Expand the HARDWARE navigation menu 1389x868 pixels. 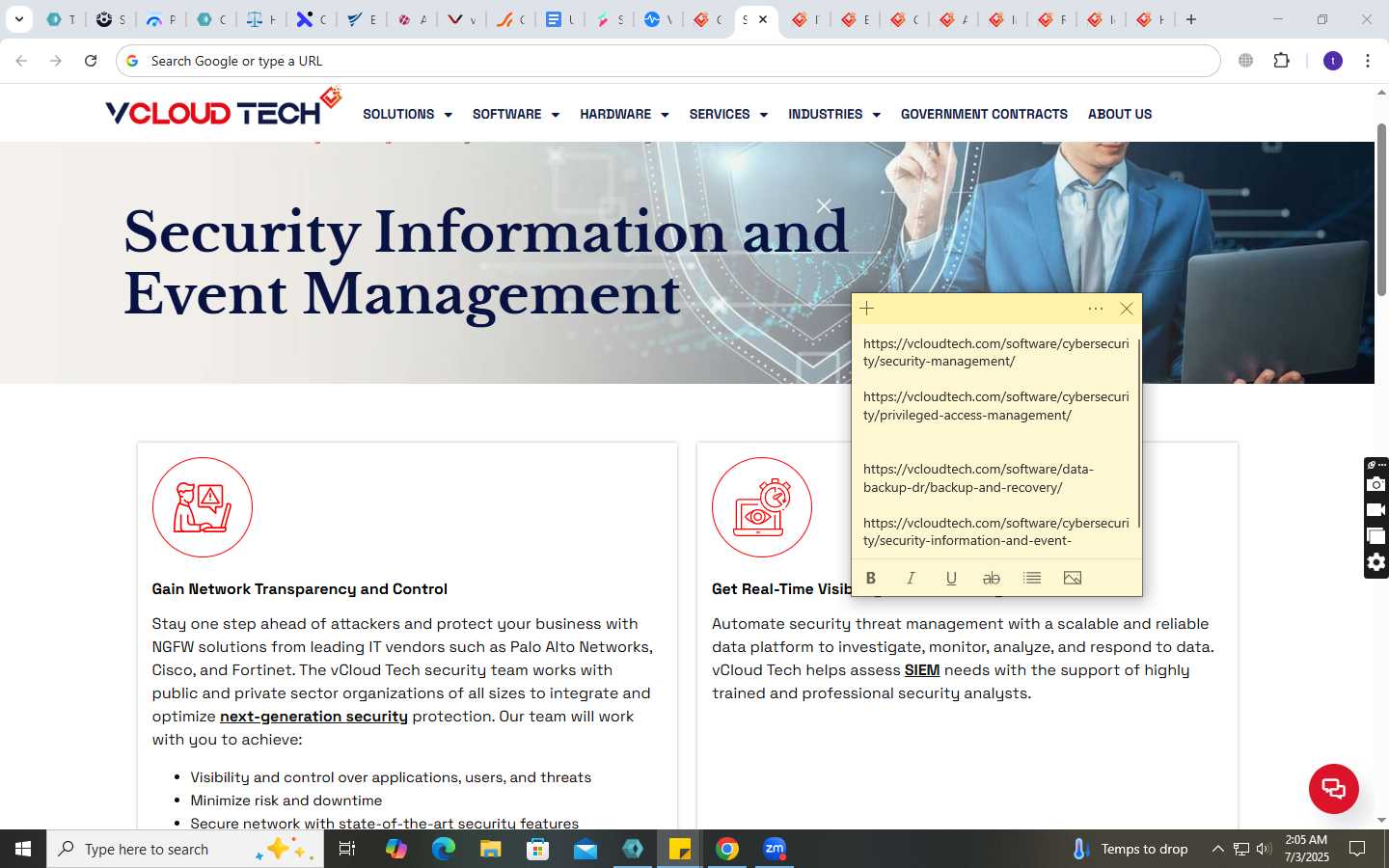click(624, 114)
